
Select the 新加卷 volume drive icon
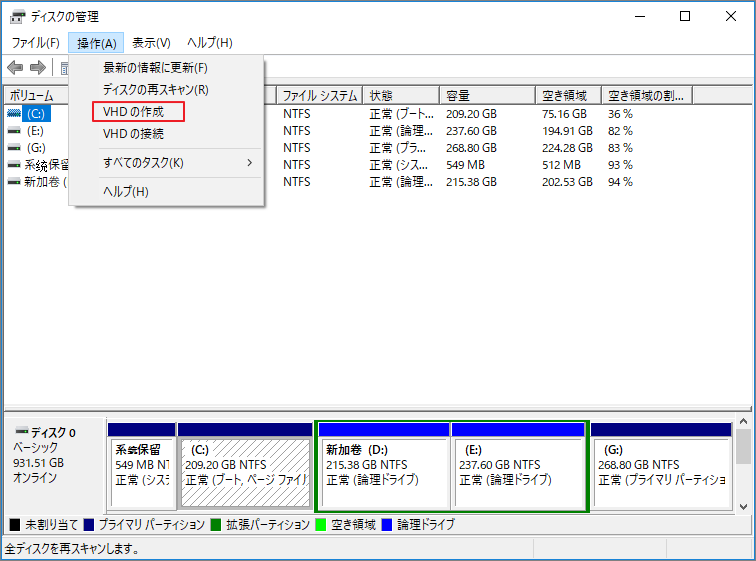coord(14,182)
